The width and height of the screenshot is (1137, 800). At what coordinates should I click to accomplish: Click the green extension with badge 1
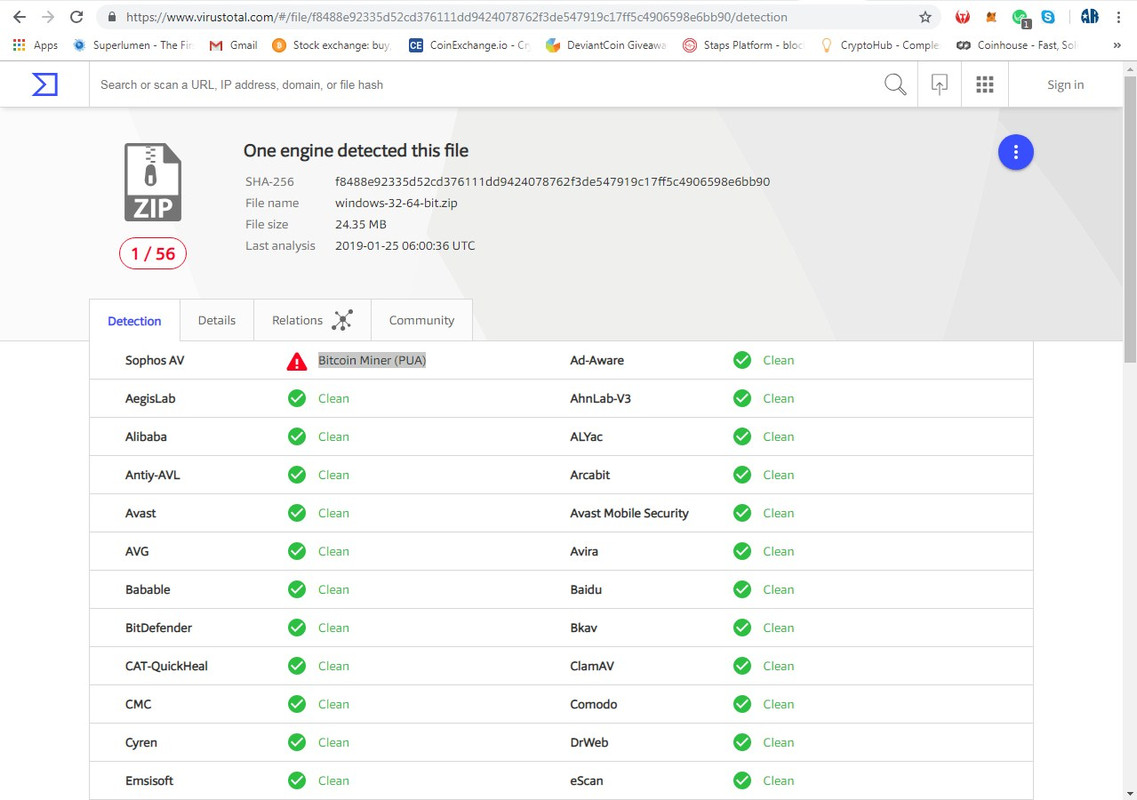click(1021, 17)
